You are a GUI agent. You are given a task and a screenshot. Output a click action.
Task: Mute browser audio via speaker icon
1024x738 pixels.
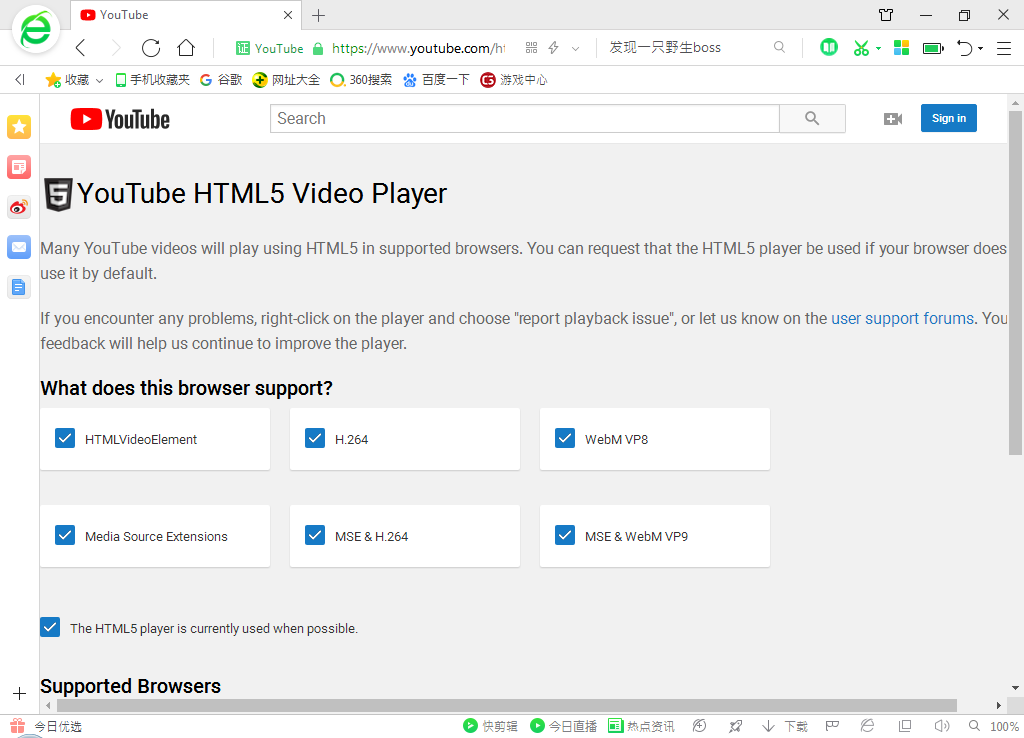click(x=942, y=725)
